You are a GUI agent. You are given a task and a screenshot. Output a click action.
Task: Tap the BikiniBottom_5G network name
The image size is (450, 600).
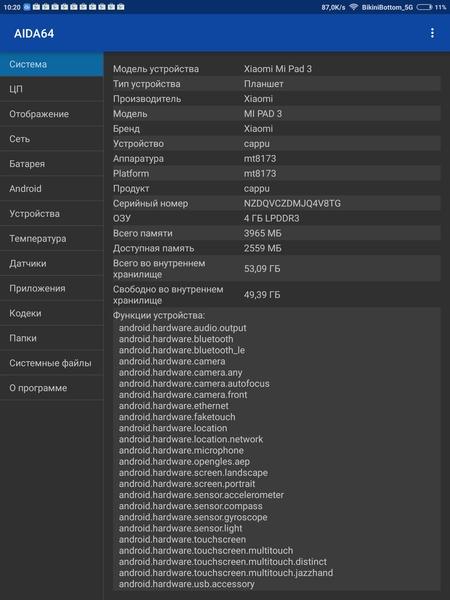click(387, 7)
